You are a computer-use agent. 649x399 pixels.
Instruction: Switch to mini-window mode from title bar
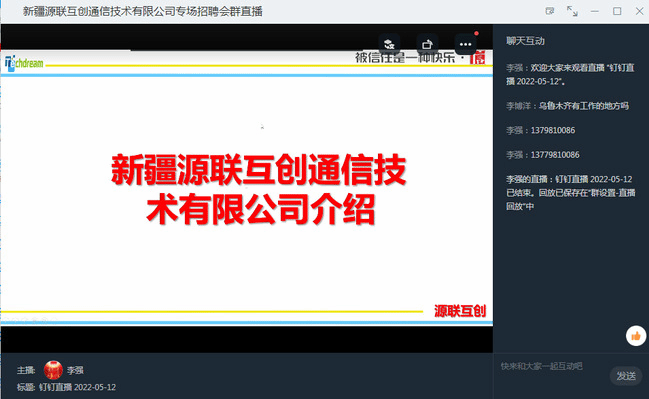click(x=550, y=11)
